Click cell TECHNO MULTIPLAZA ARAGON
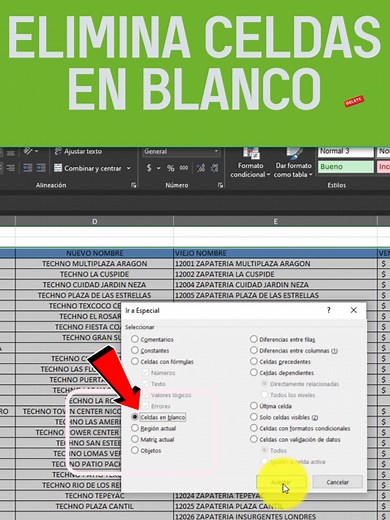Viewport: 390px width, 520px height. (x=94, y=263)
